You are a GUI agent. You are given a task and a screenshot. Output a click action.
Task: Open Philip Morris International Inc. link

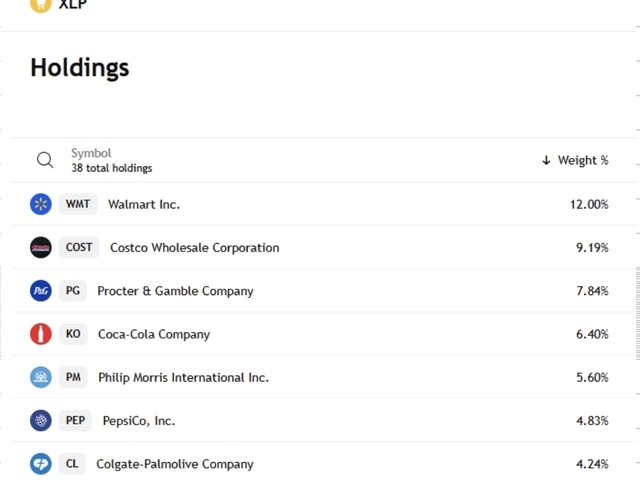[x=183, y=377]
